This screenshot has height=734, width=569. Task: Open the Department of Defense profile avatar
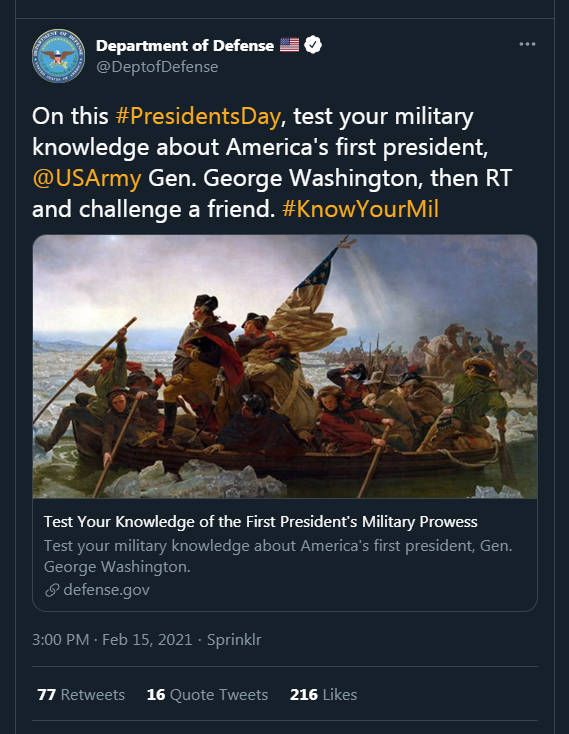pyautogui.click(x=58, y=56)
